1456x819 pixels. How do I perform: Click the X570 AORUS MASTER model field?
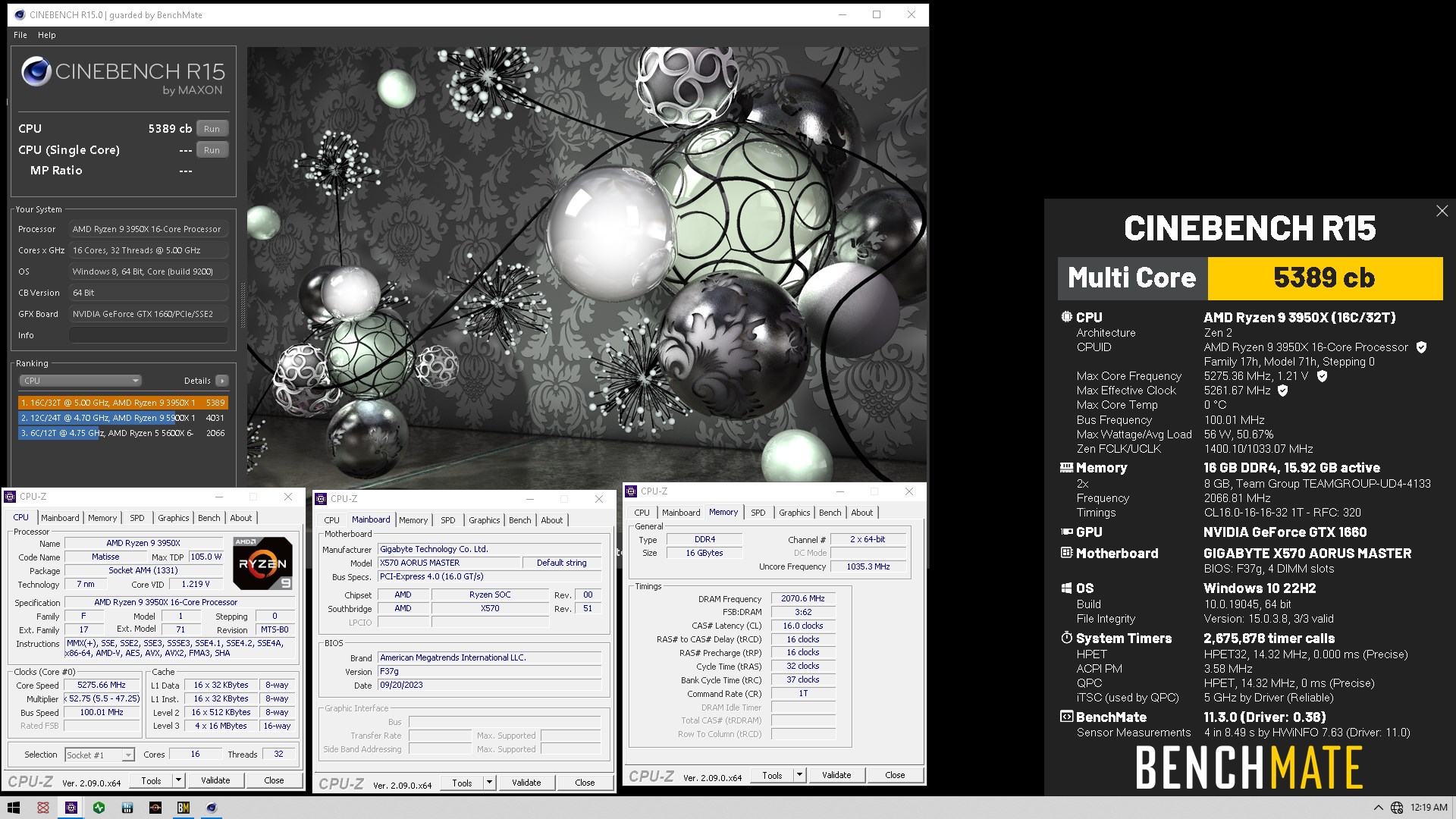click(x=449, y=563)
